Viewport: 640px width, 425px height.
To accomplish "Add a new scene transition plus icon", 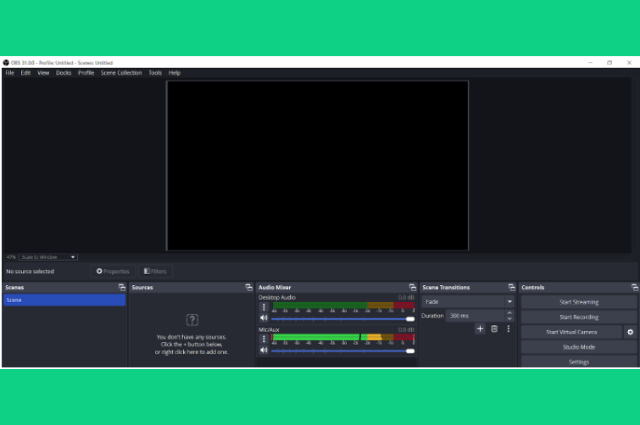I will [480, 329].
